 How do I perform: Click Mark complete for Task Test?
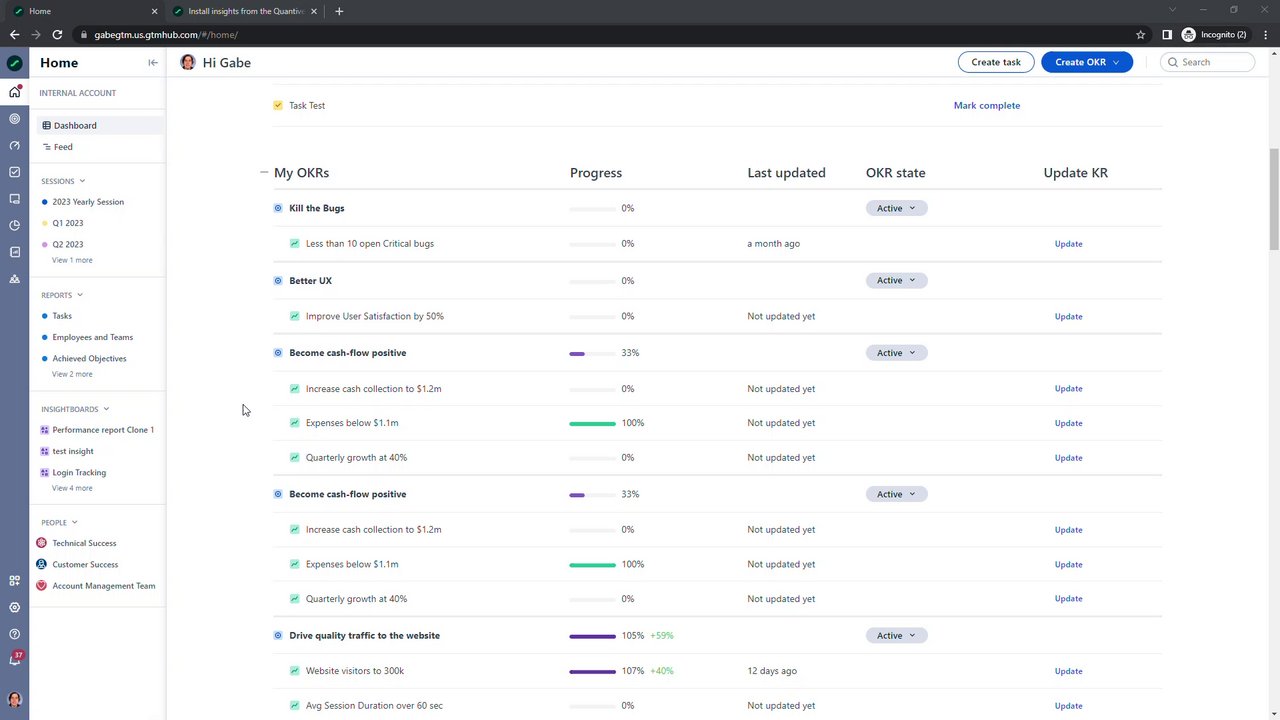(986, 105)
